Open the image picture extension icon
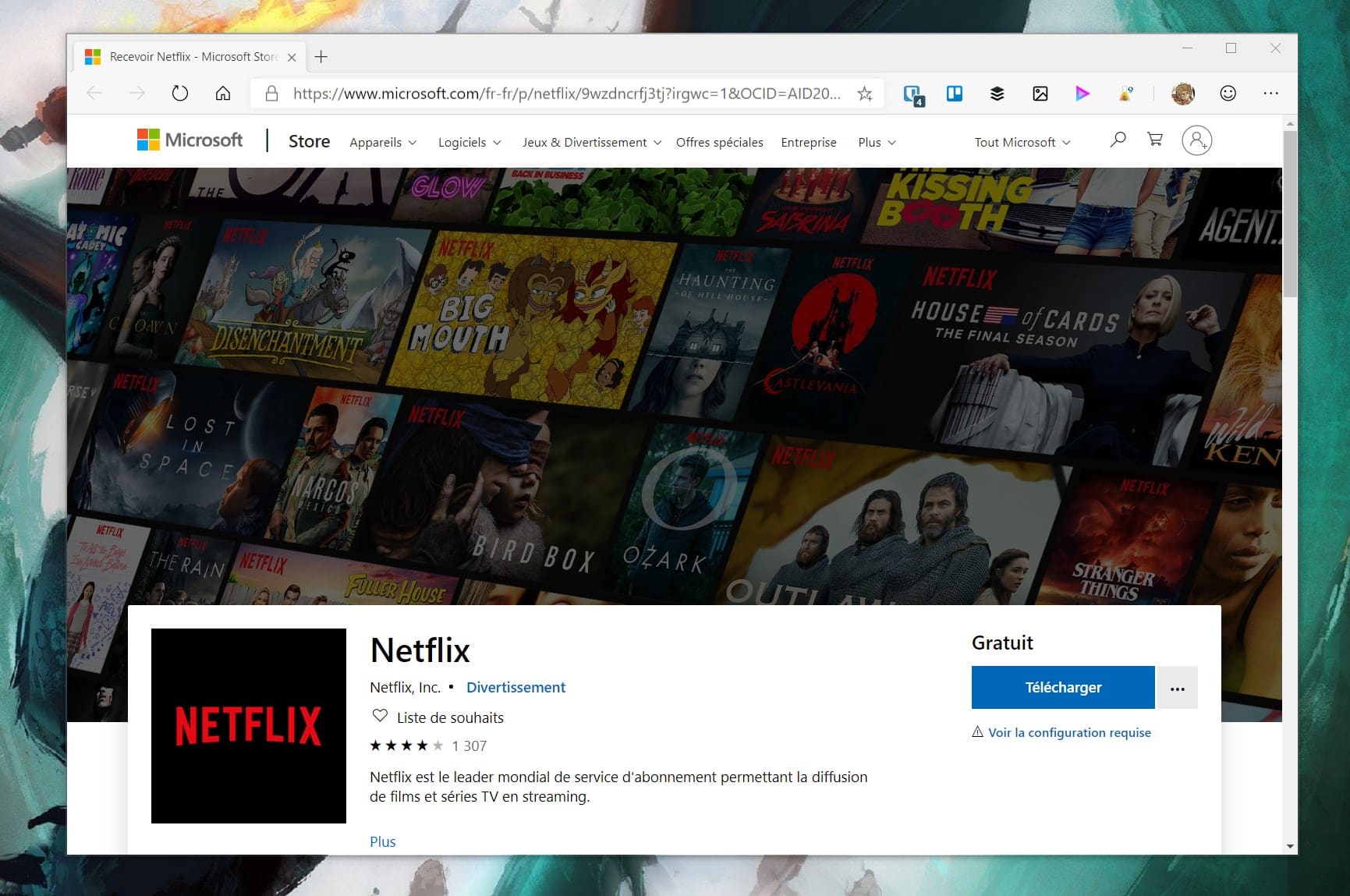This screenshot has height=896, width=1350. 1040,94
